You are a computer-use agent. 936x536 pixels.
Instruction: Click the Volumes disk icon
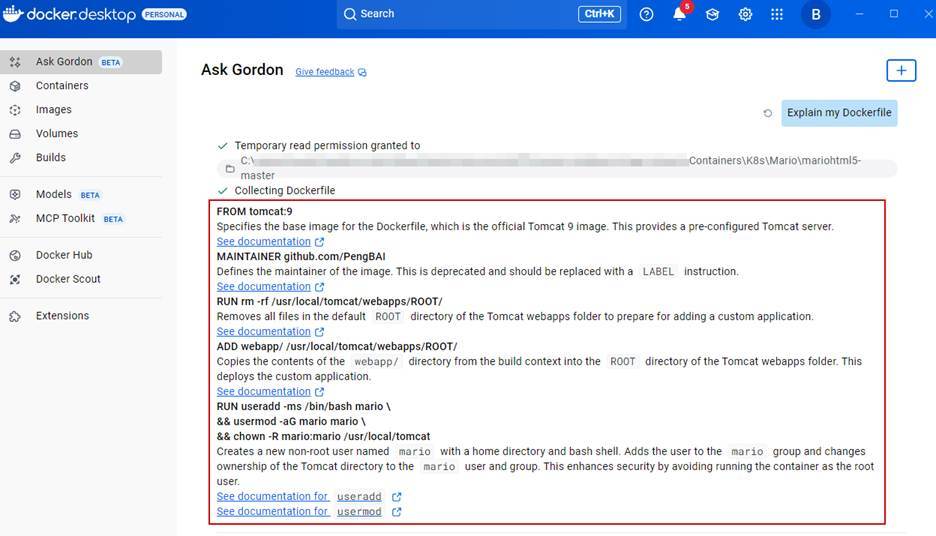point(15,134)
